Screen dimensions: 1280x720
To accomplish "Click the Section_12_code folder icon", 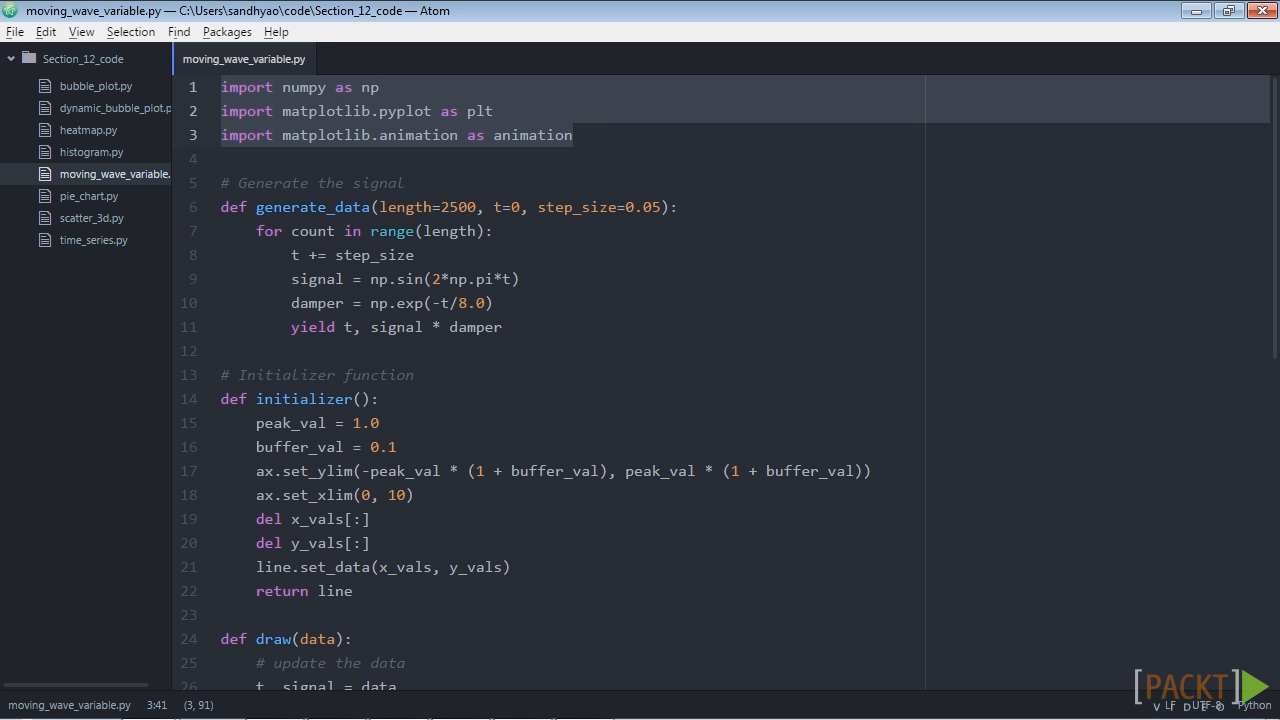I will [x=29, y=58].
